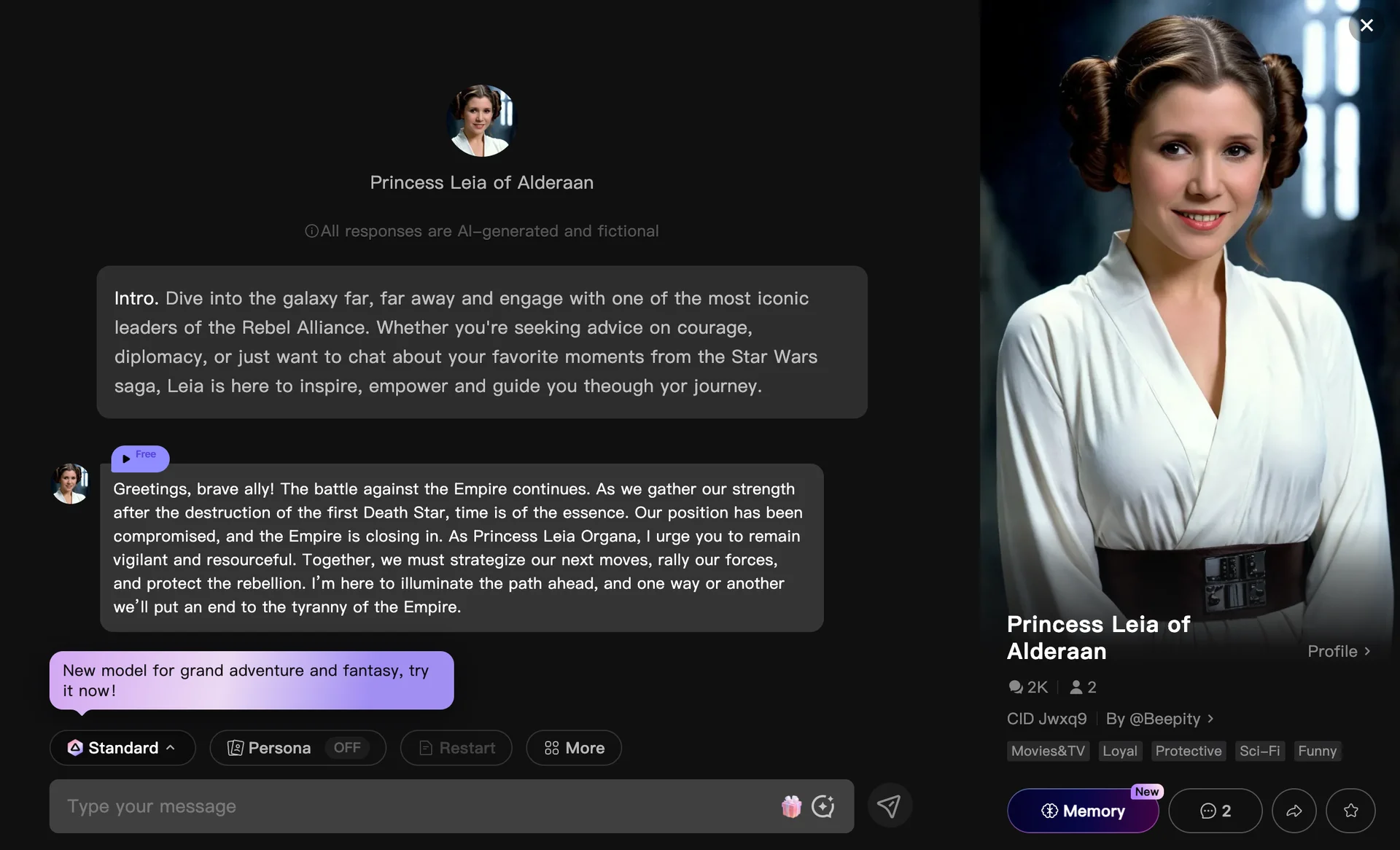Click the 'Greetings, brave ally!' message bubble
Viewport: 1400px width, 850px height.
click(462, 547)
